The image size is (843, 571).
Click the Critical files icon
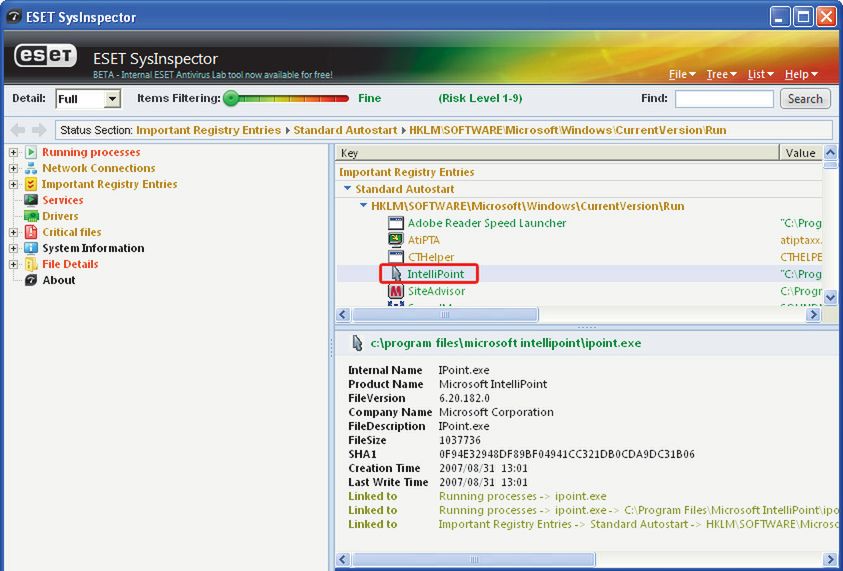click(x=31, y=232)
